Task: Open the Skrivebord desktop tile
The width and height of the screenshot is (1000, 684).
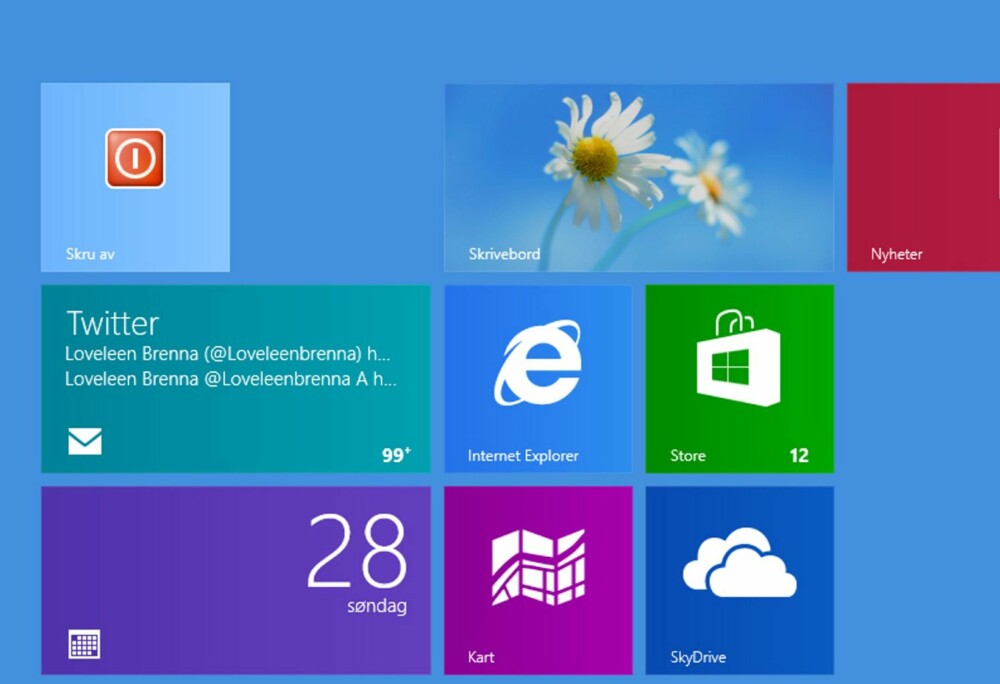Action: tap(639, 177)
